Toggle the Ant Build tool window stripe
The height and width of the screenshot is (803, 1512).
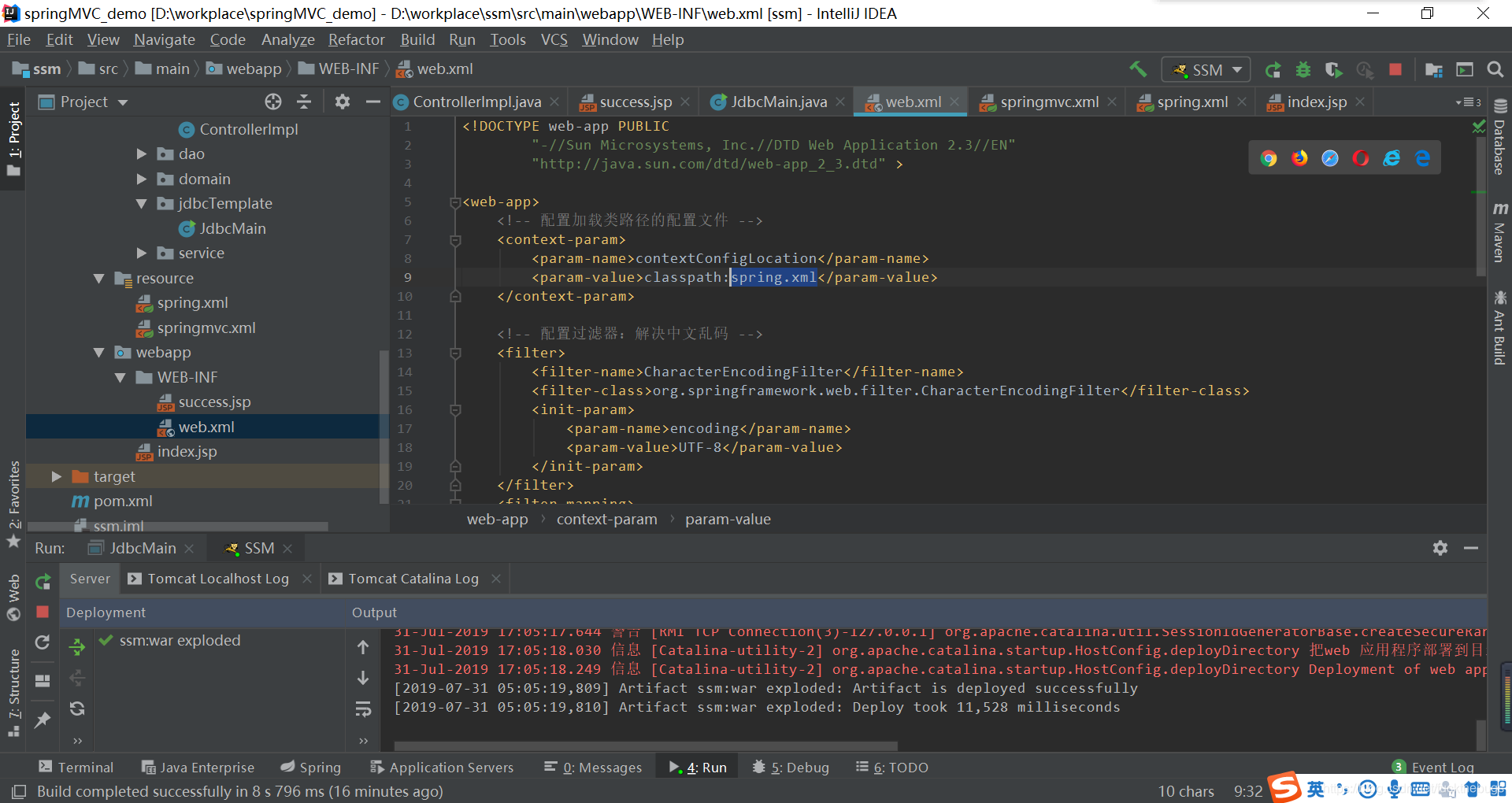[1499, 328]
